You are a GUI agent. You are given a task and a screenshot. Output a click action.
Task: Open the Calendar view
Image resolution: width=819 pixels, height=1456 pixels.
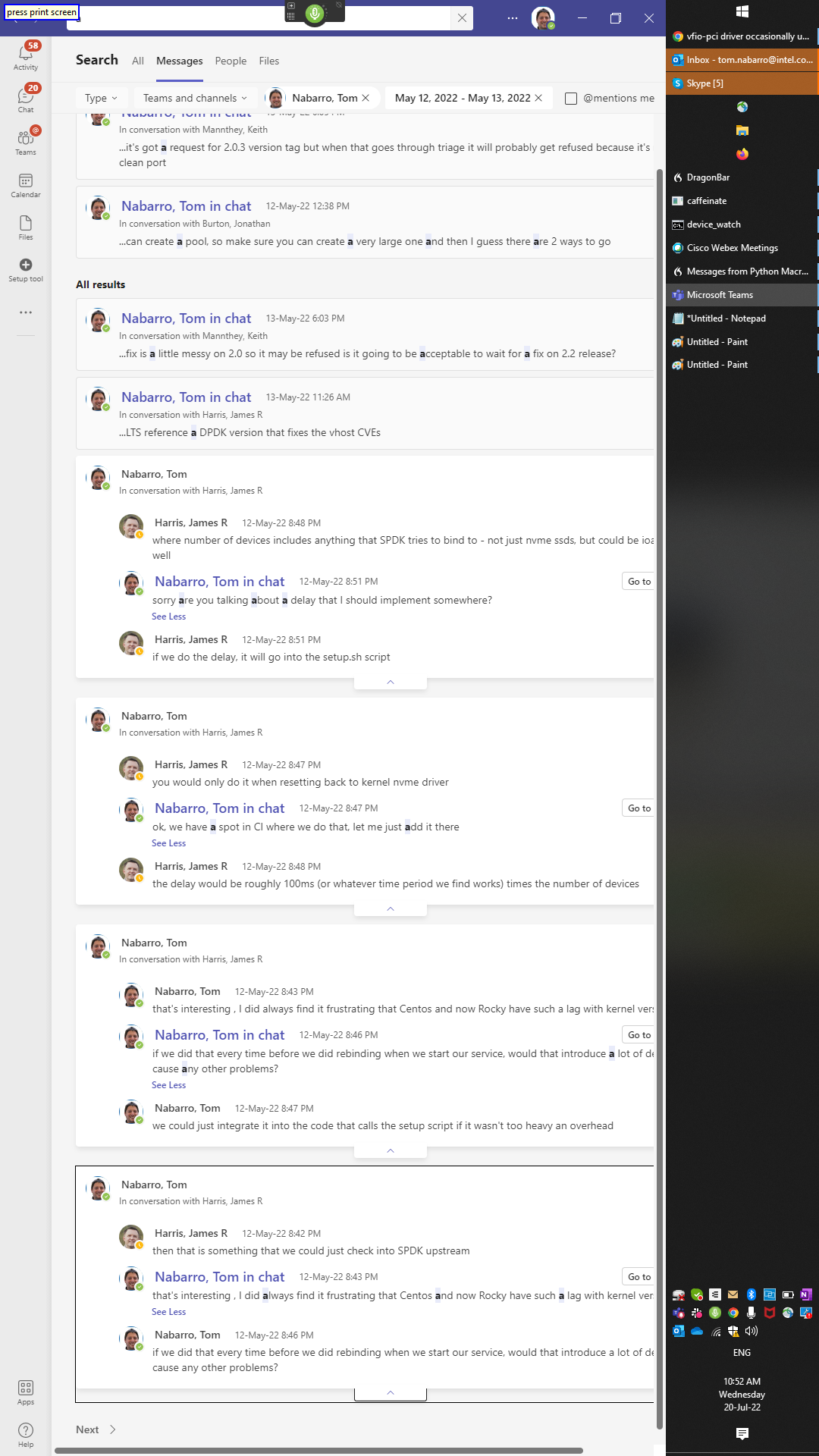(x=26, y=183)
